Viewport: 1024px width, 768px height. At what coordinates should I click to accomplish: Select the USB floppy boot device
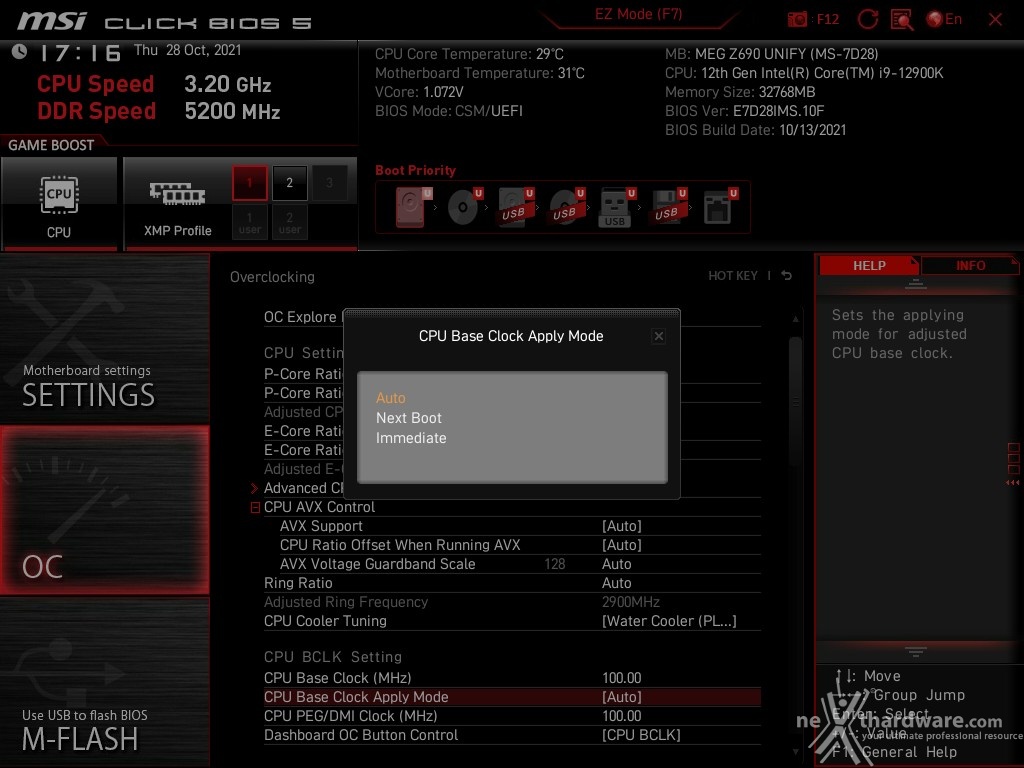(668, 207)
